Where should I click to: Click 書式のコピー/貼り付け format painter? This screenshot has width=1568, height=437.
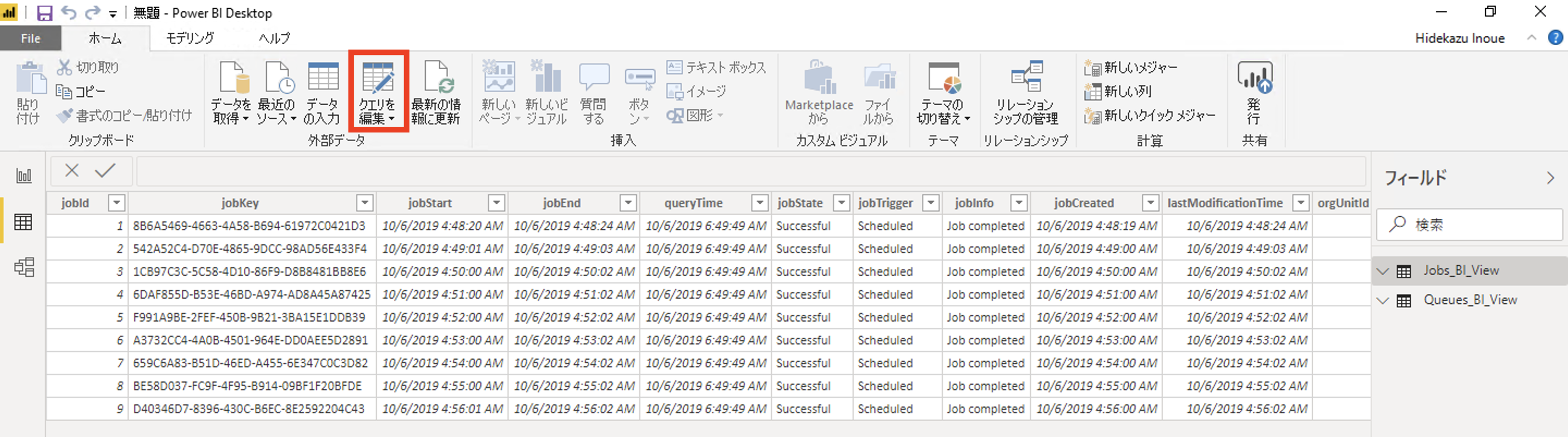click(x=124, y=115)
